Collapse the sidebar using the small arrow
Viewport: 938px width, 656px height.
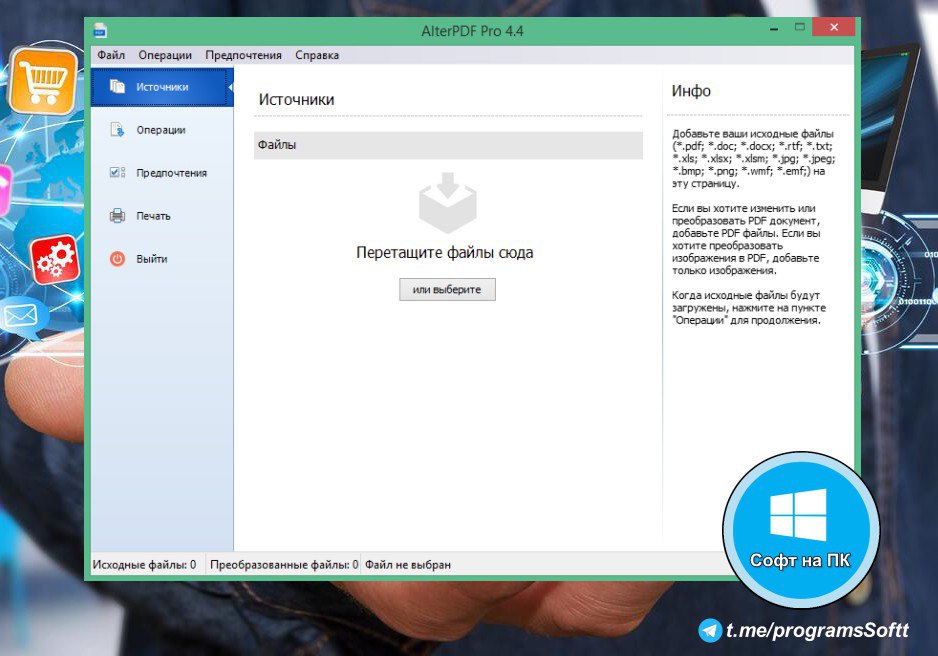click(231, 87)
